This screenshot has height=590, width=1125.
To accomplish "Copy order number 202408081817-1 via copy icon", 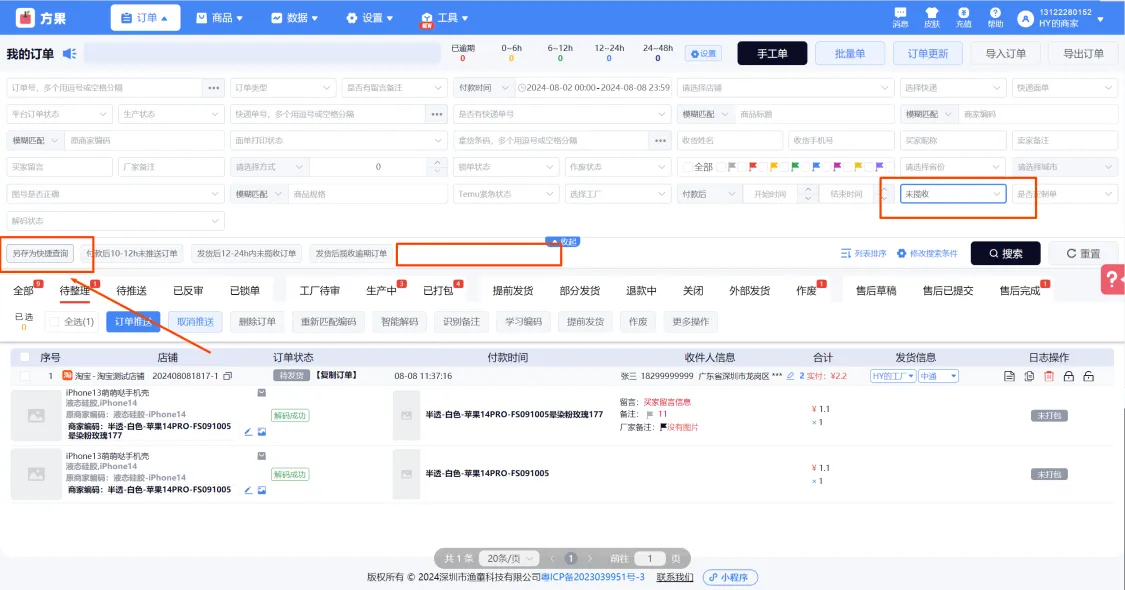I will point(228,376).
